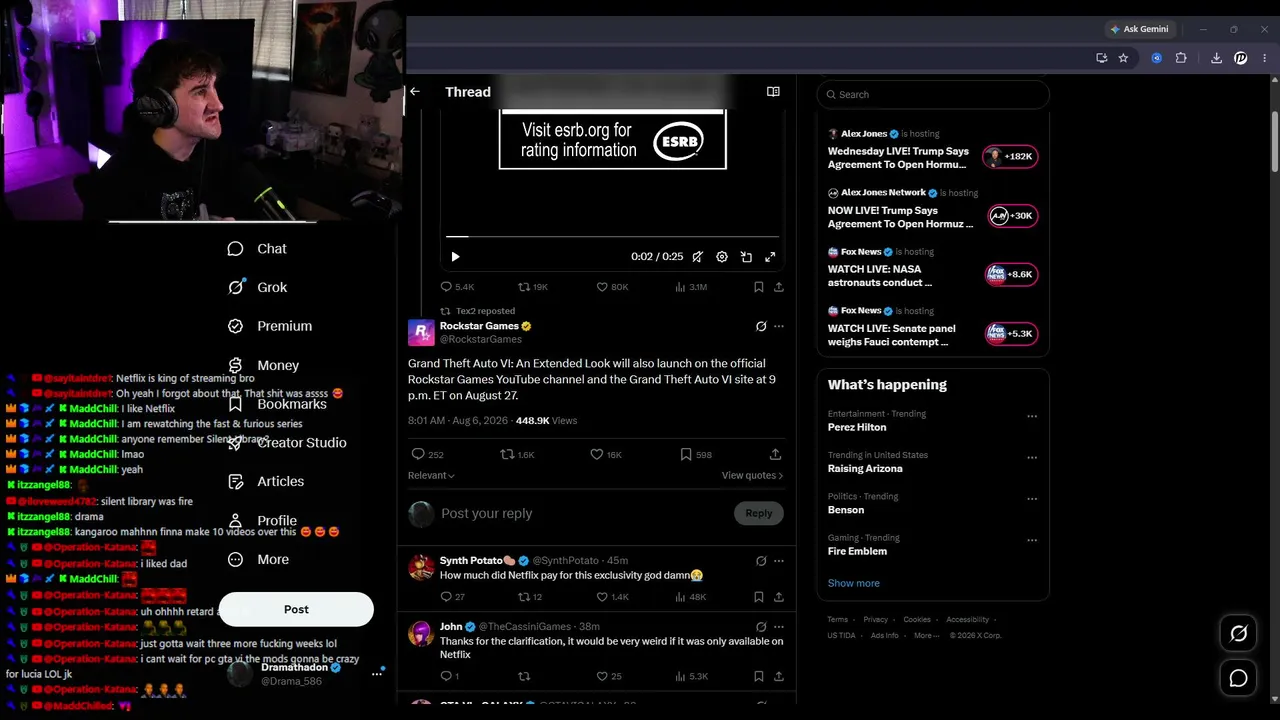The image size is (1280, 720).
Task: Click the Search field
Action: point(933,94)
